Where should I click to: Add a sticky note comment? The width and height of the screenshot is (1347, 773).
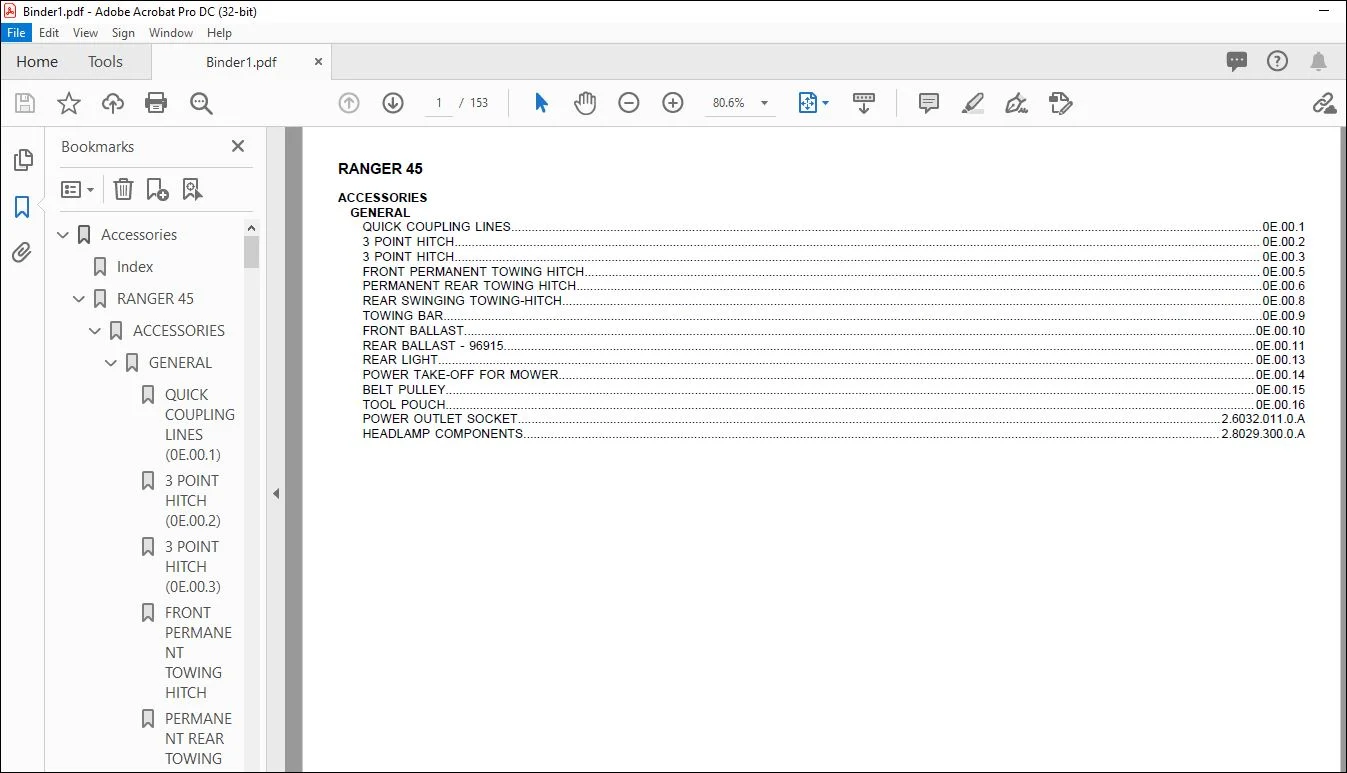929,103
